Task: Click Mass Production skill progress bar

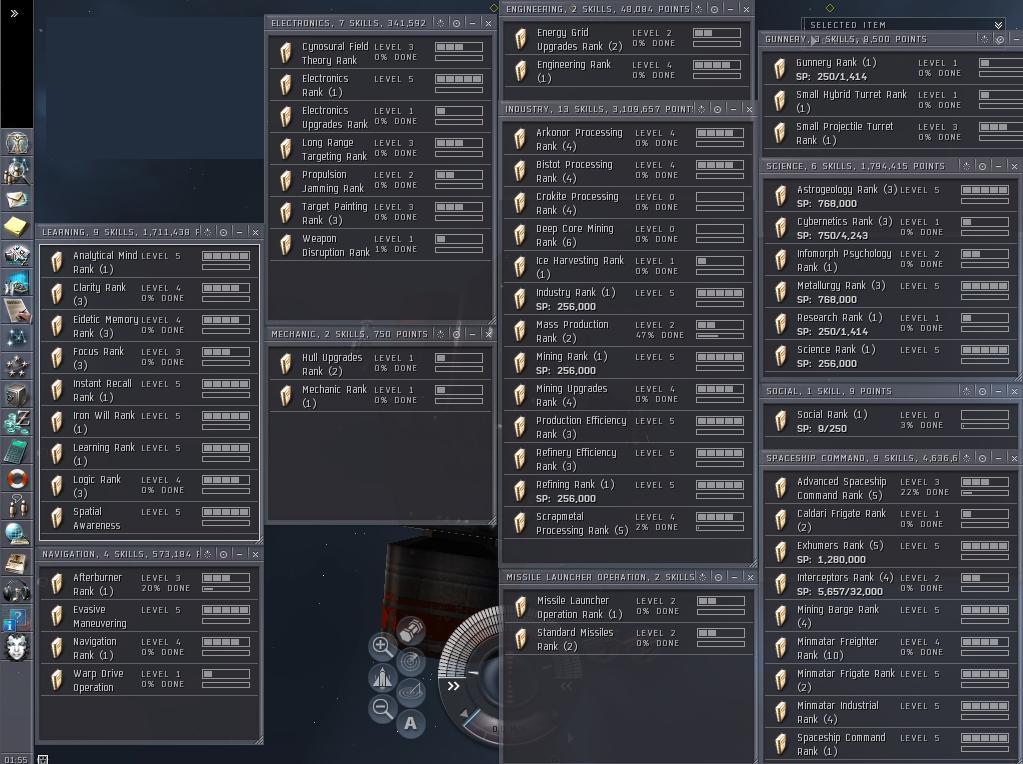Action: click(x=720, y=336)
